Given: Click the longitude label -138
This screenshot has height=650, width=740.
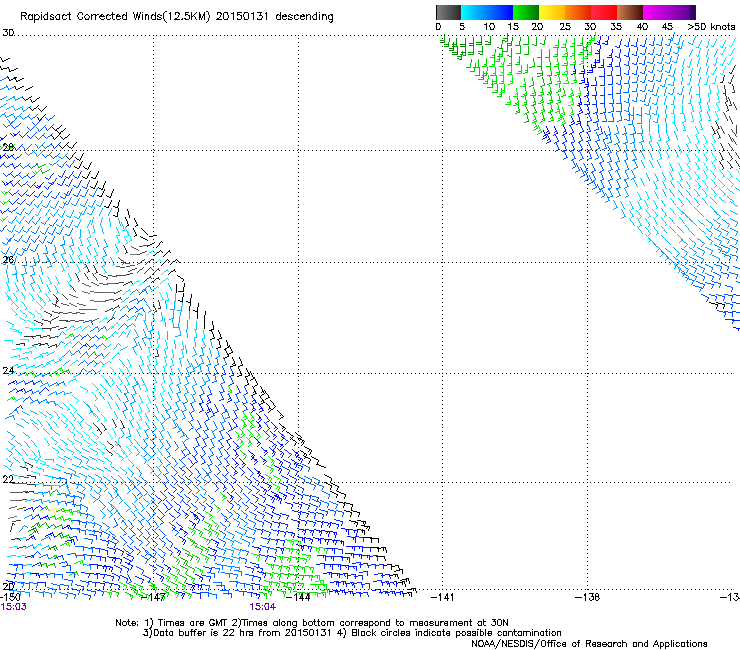Looking at the screenshot, I should 587,597.
